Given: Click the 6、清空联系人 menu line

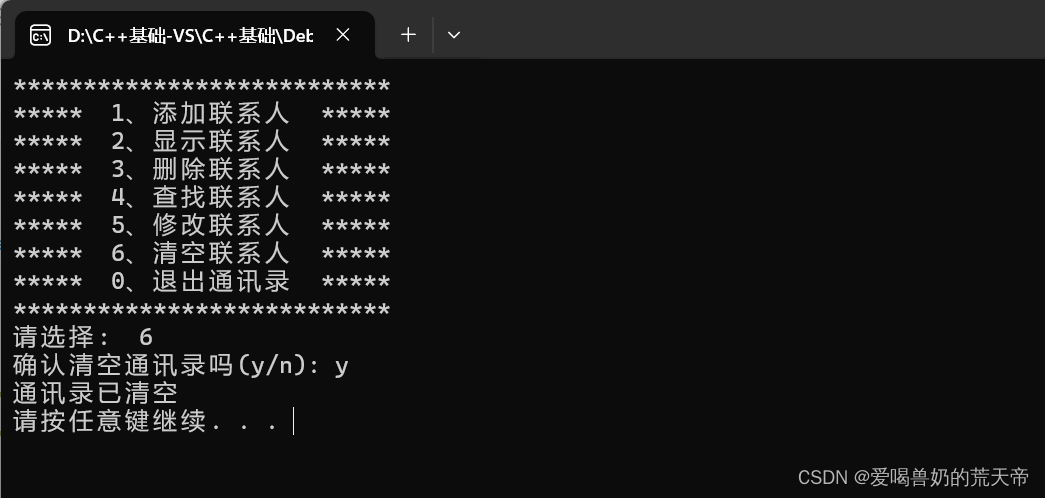Looking at the screenshot, I should pyautogui.click(x=201, y=254).
